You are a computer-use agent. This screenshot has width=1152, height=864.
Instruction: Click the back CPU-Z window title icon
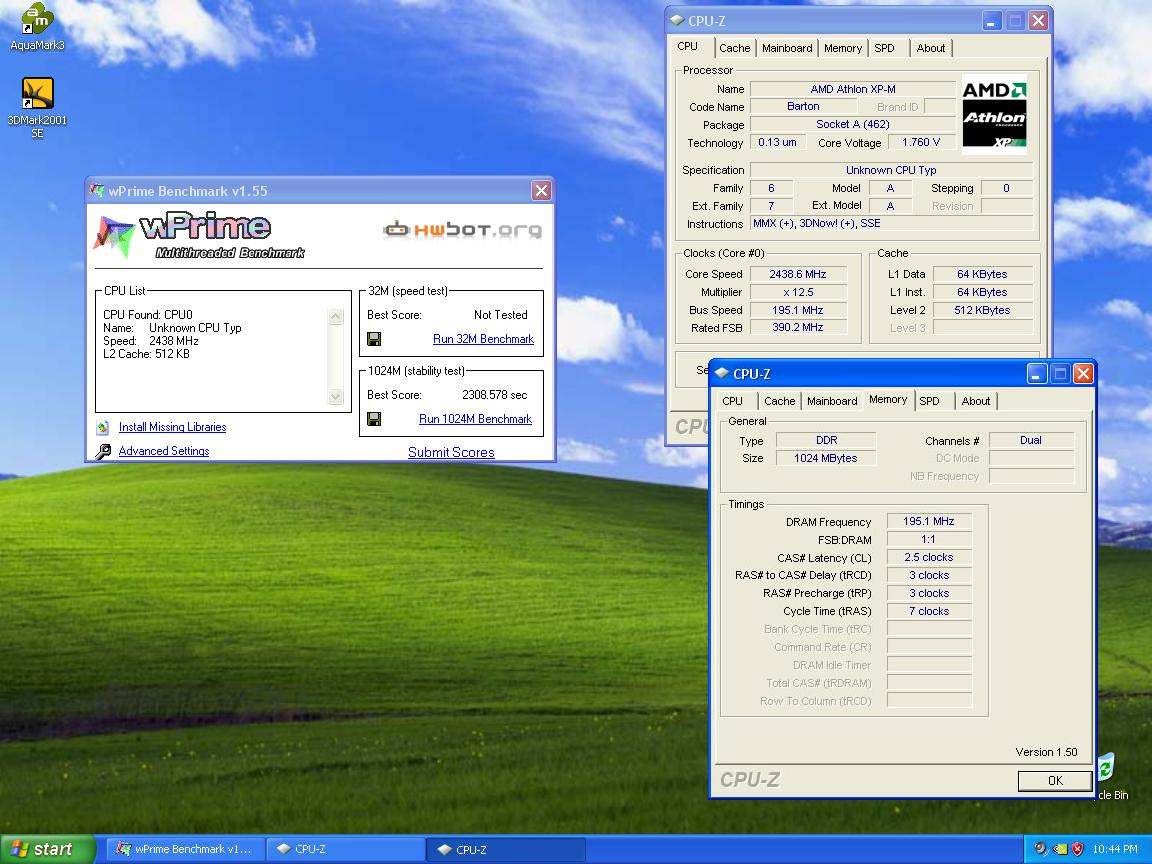click(x=677, y=21)
